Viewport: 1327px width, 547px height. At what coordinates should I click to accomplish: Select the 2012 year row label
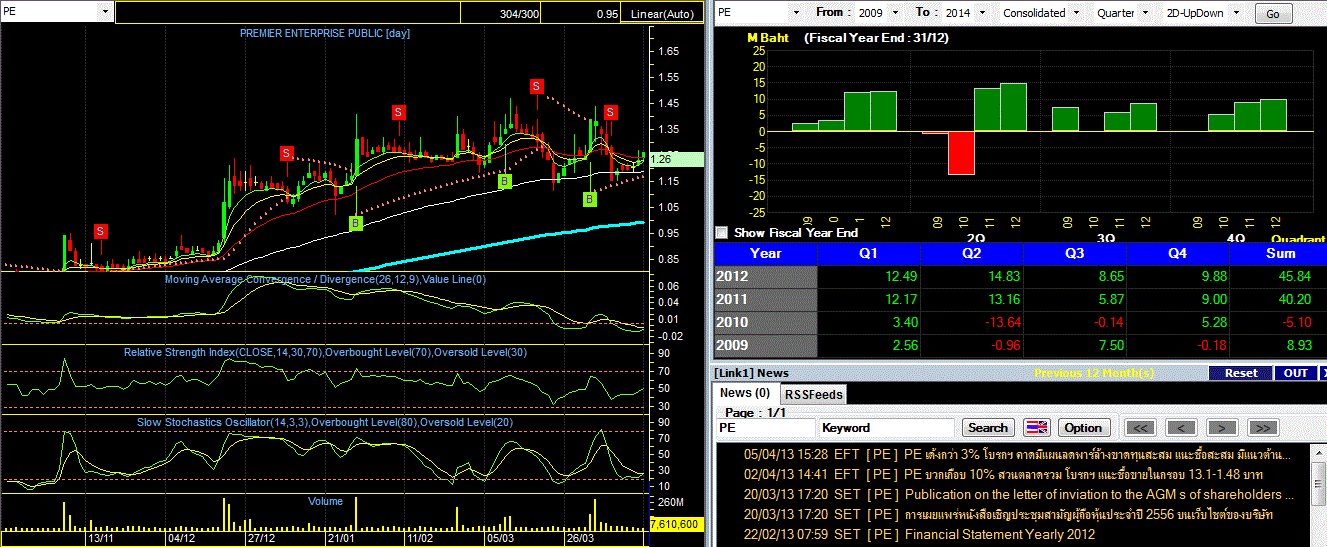[x=766, y=276]
